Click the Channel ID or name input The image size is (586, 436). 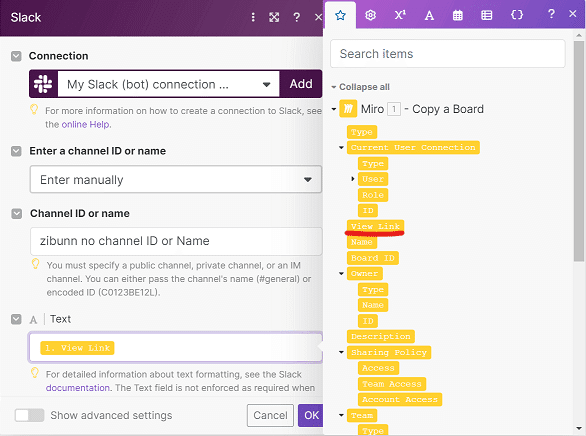point(176,241)
